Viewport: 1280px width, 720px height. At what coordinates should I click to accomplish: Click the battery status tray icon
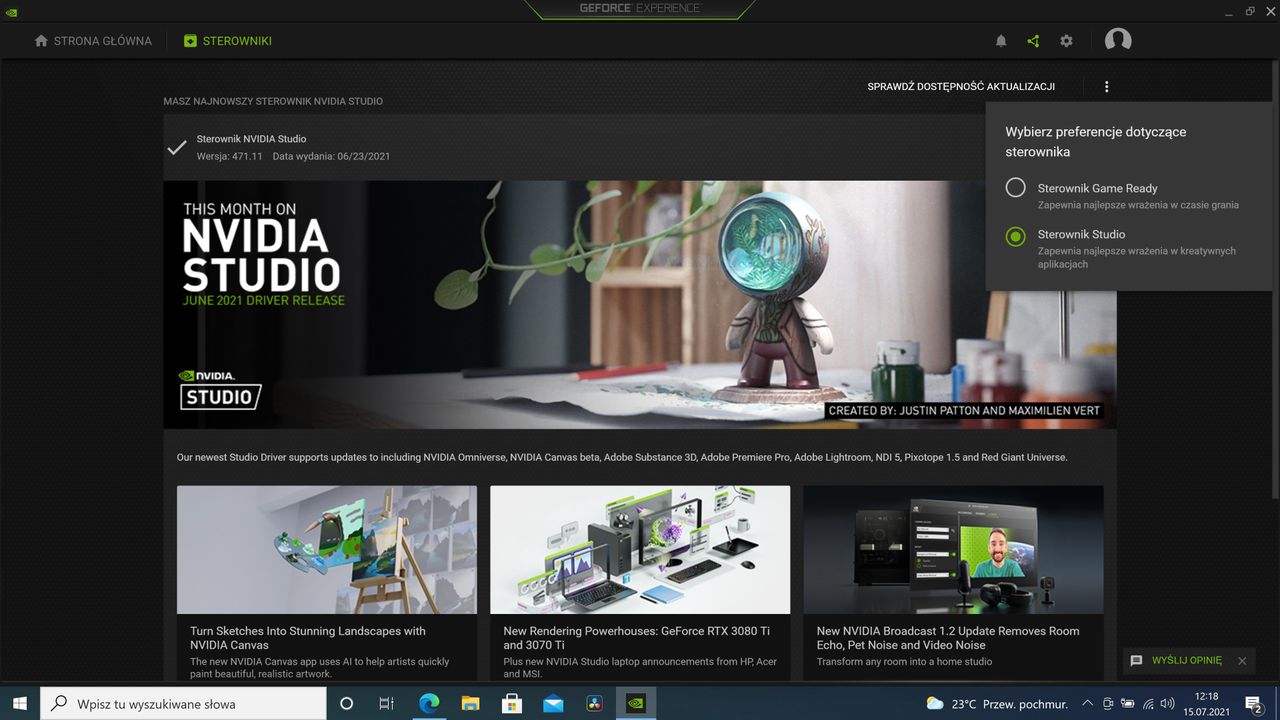point(1128,704)
